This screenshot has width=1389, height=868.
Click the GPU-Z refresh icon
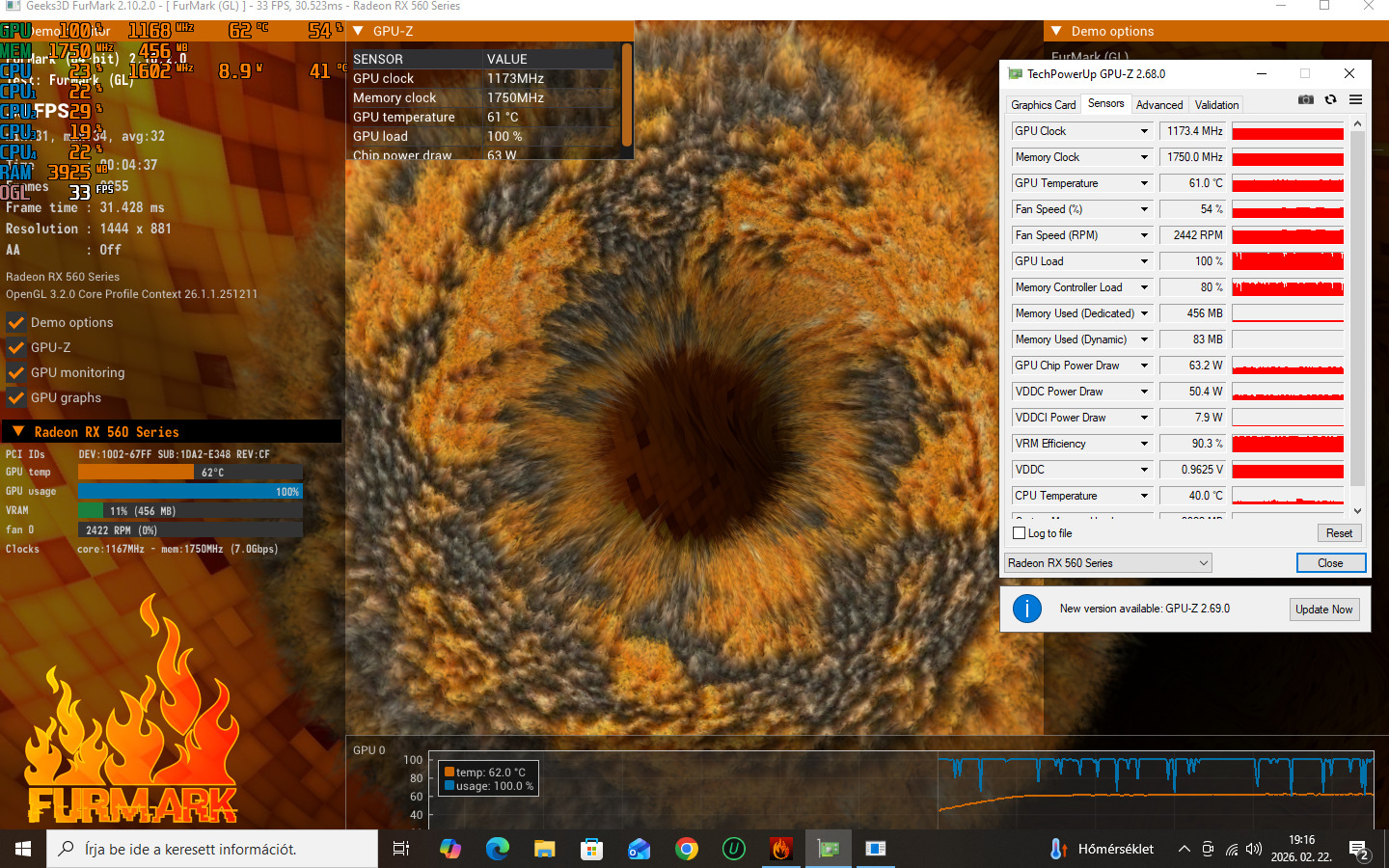(x=1330, y=99)
